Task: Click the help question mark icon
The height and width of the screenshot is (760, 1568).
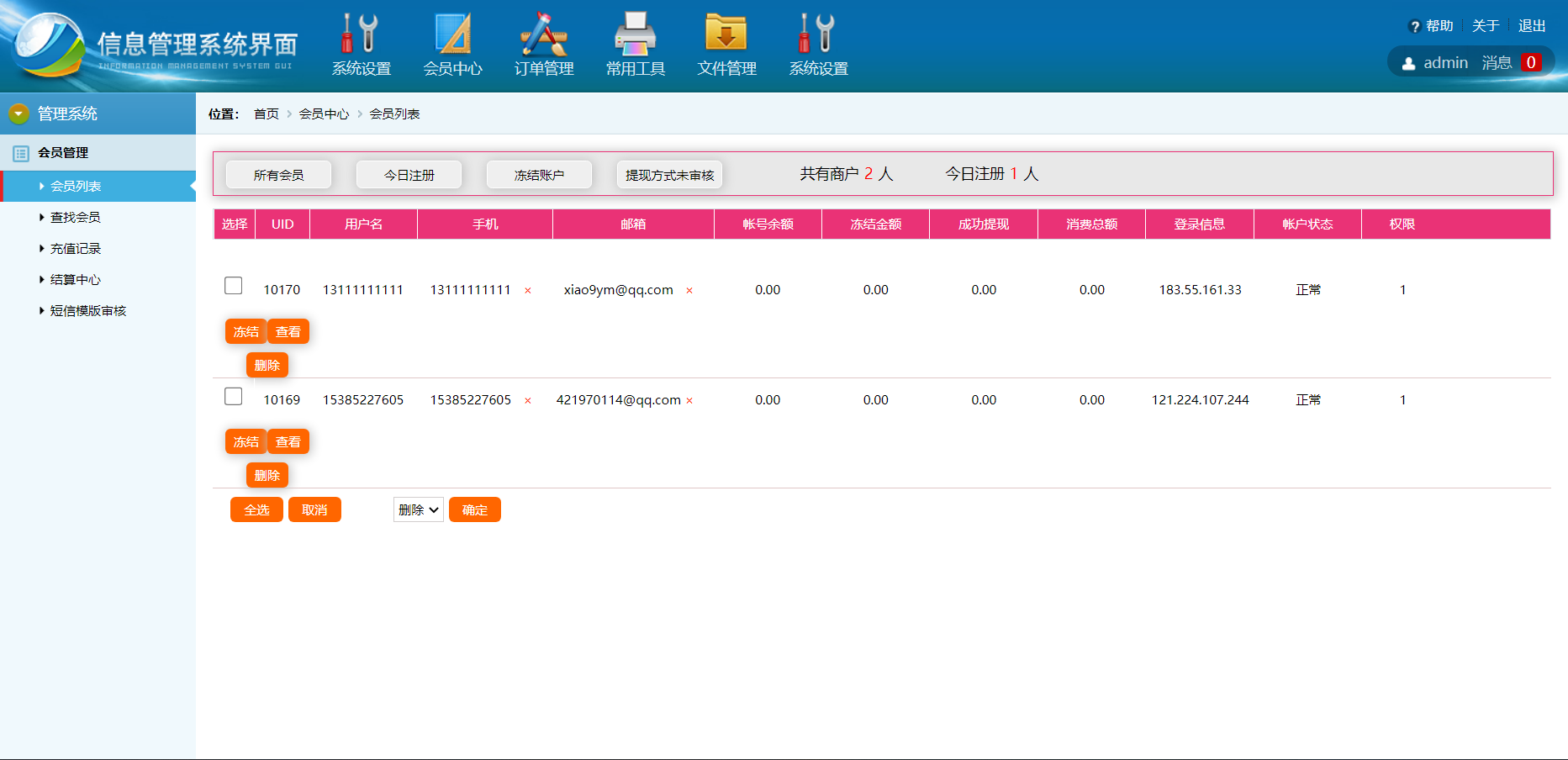Action: (x=1415, y=27)
